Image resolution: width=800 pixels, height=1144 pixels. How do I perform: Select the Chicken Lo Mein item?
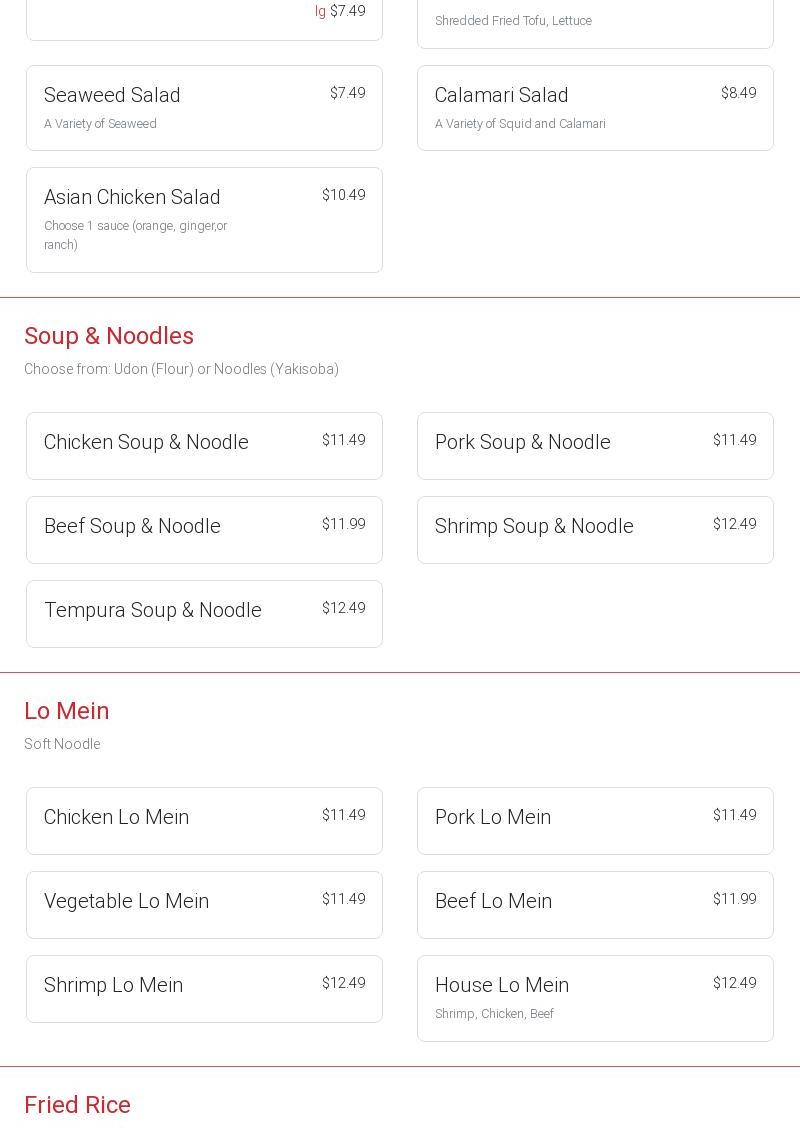coord(204,821)
